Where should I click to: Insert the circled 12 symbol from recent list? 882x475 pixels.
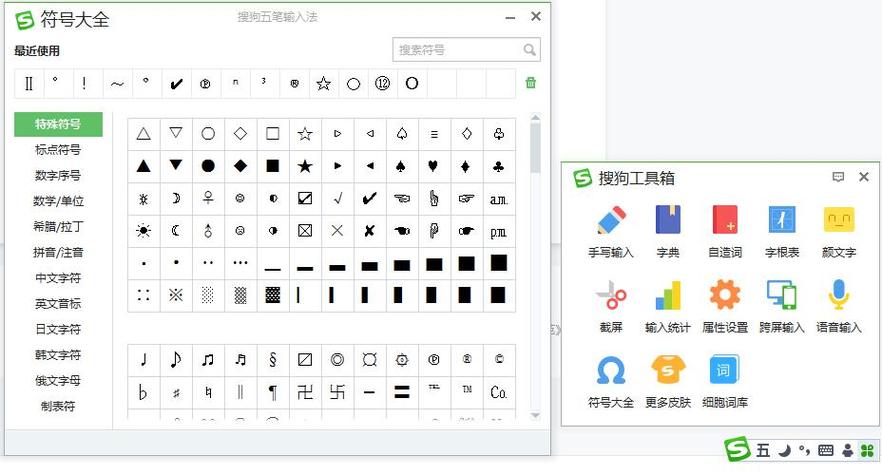point(382,83)
